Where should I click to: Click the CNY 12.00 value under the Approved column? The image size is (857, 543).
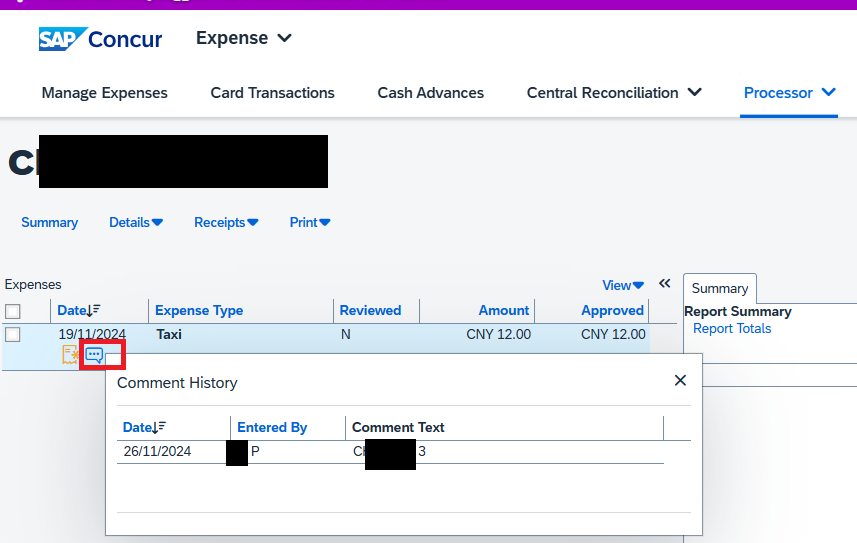click(x=613, y=334)
